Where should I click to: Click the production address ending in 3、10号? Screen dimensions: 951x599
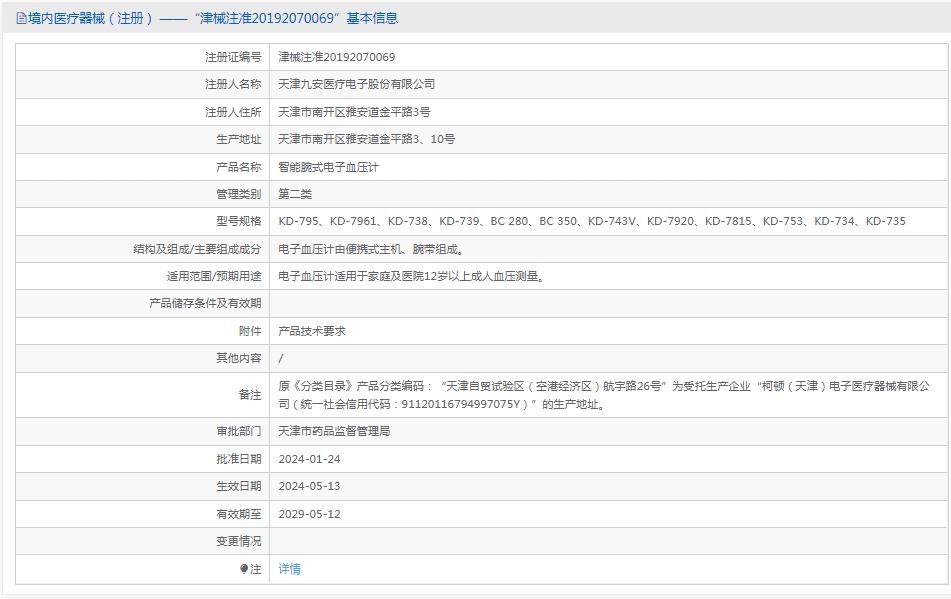click(366, 139)
